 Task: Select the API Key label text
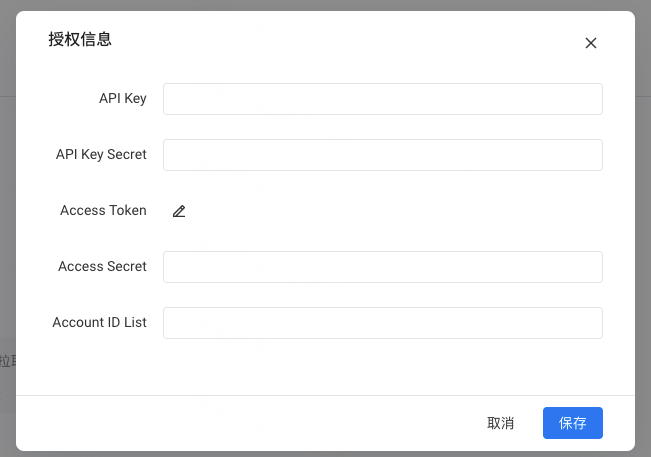click(122, 98)
